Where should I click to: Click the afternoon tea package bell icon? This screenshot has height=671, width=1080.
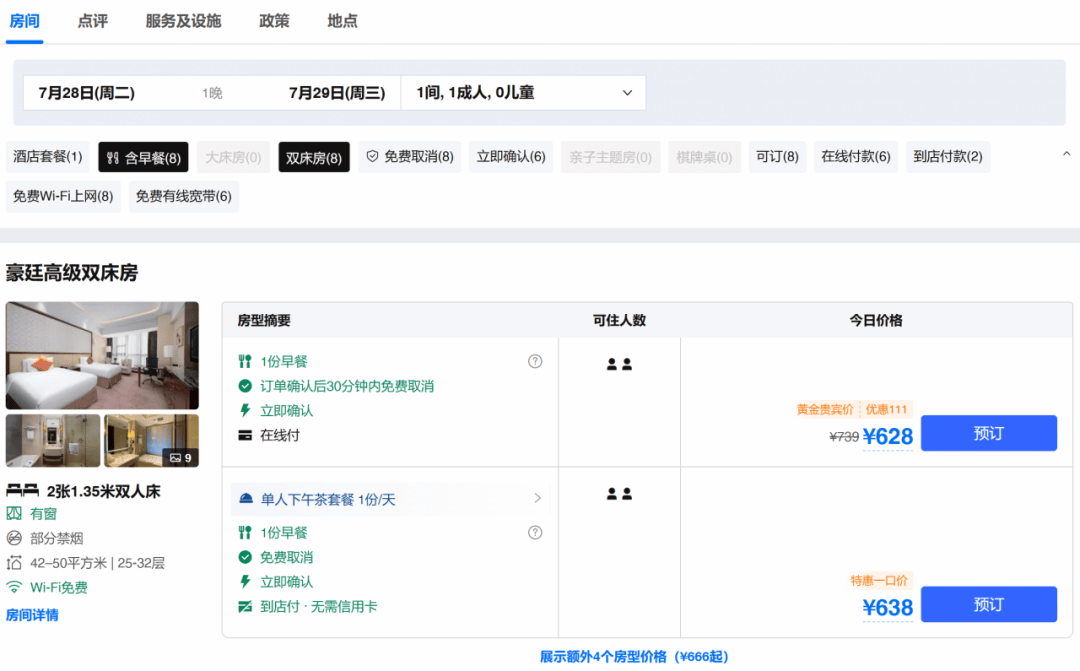click(245, 499)
